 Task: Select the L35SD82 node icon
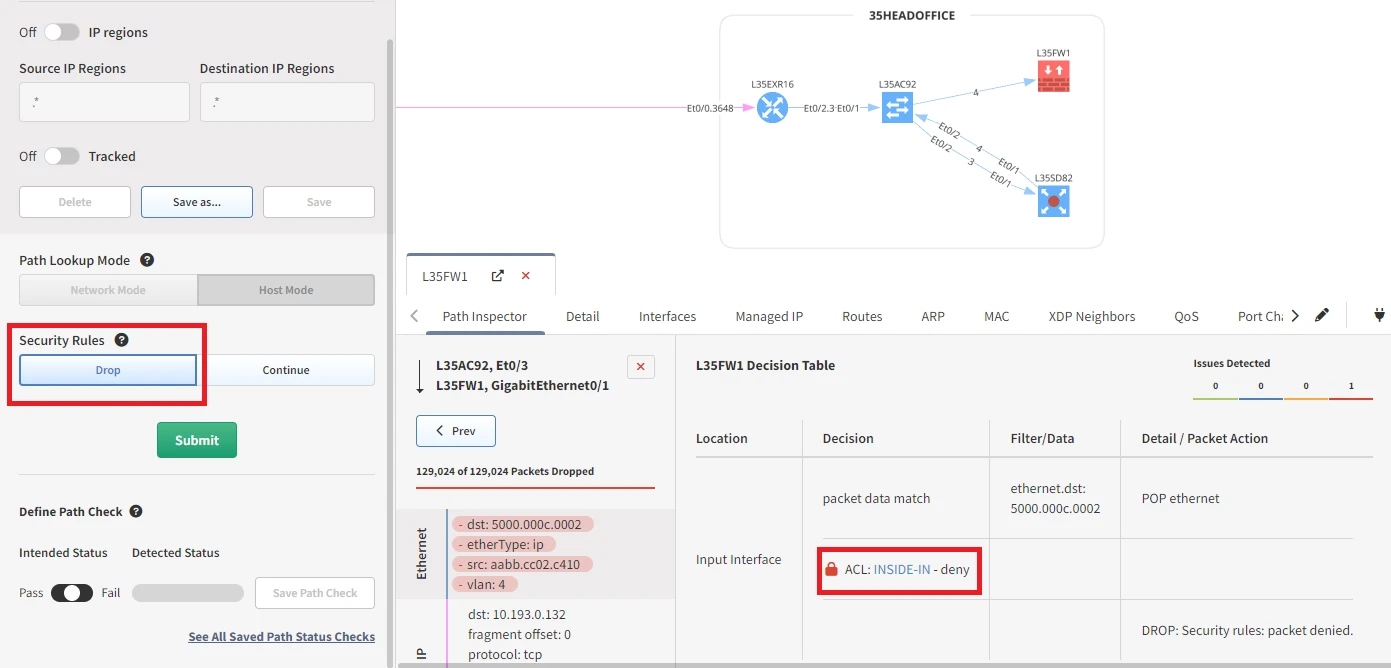click(x=1053, y=201)
